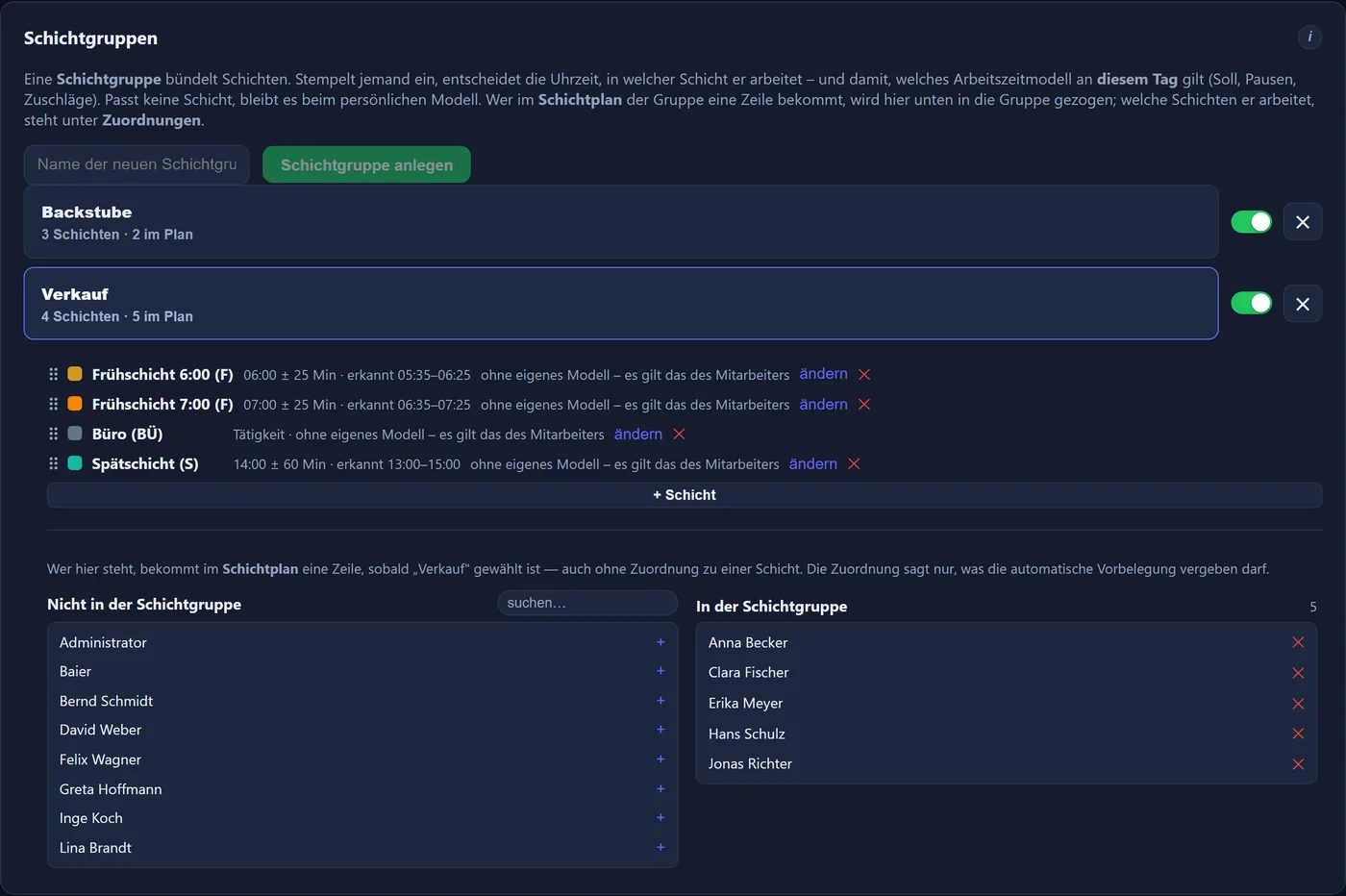Edit Spätschicht via ändern link
1346x896 pixels.
(813, 463)
